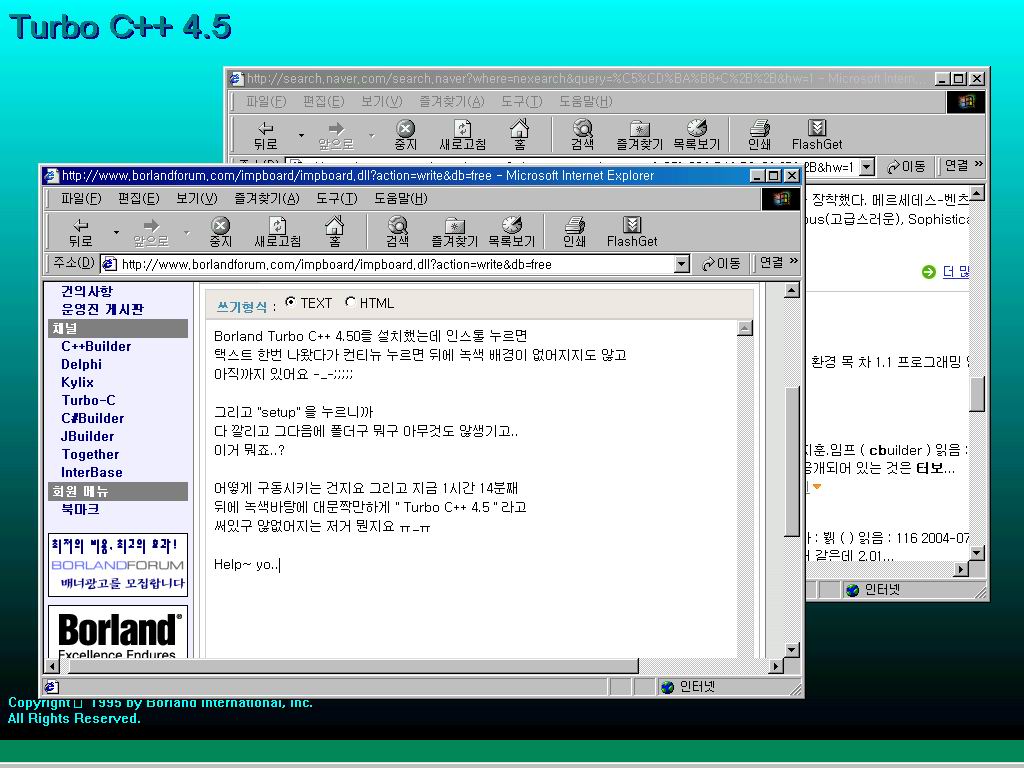Viewport: 1024px width, 768px height.
Task: Open the Back button history dropdown arrow
Action: [x=116, y=232]
